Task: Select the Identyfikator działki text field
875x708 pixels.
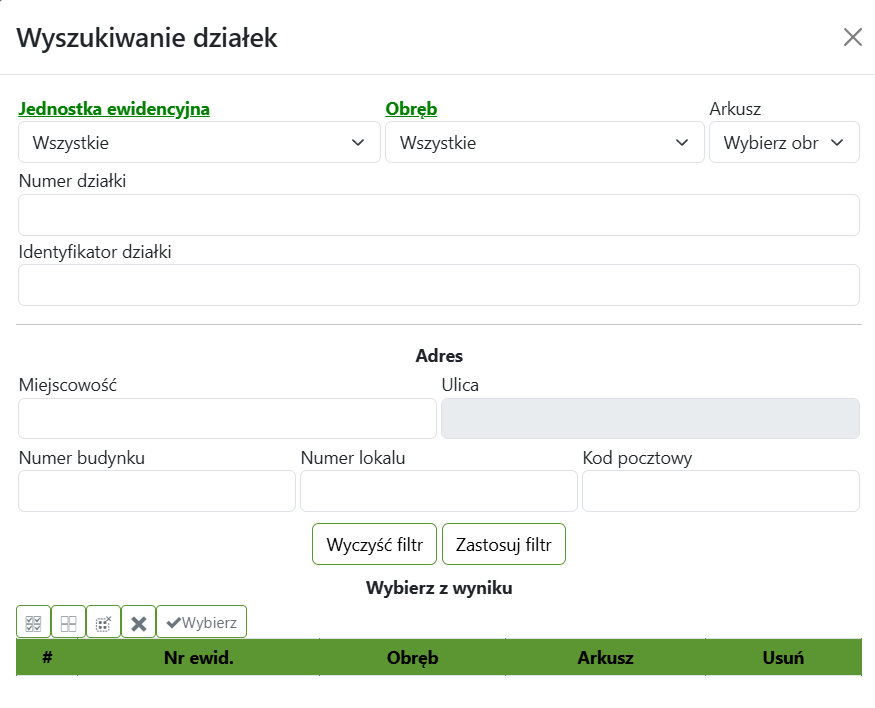Action: pos(438,285)
